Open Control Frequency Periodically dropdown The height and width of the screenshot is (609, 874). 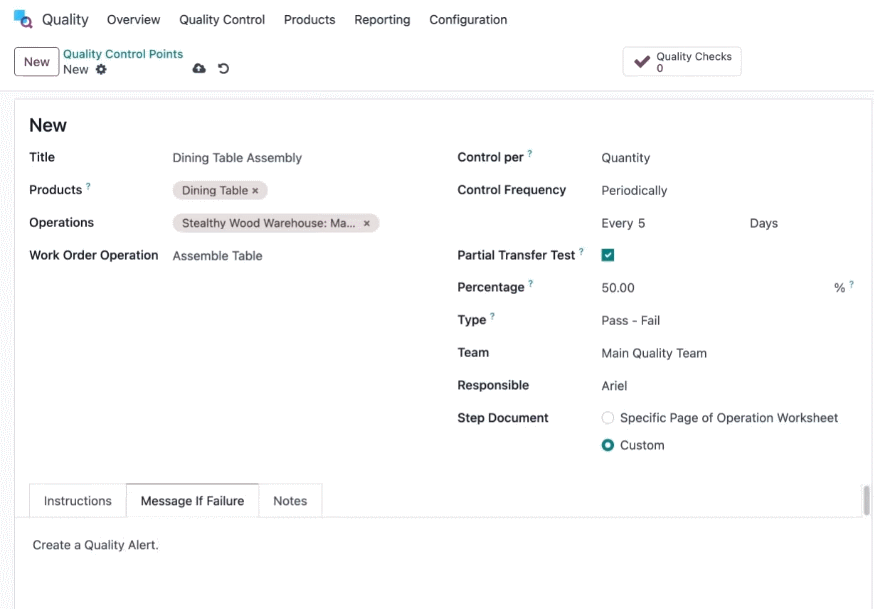[727, 191]
